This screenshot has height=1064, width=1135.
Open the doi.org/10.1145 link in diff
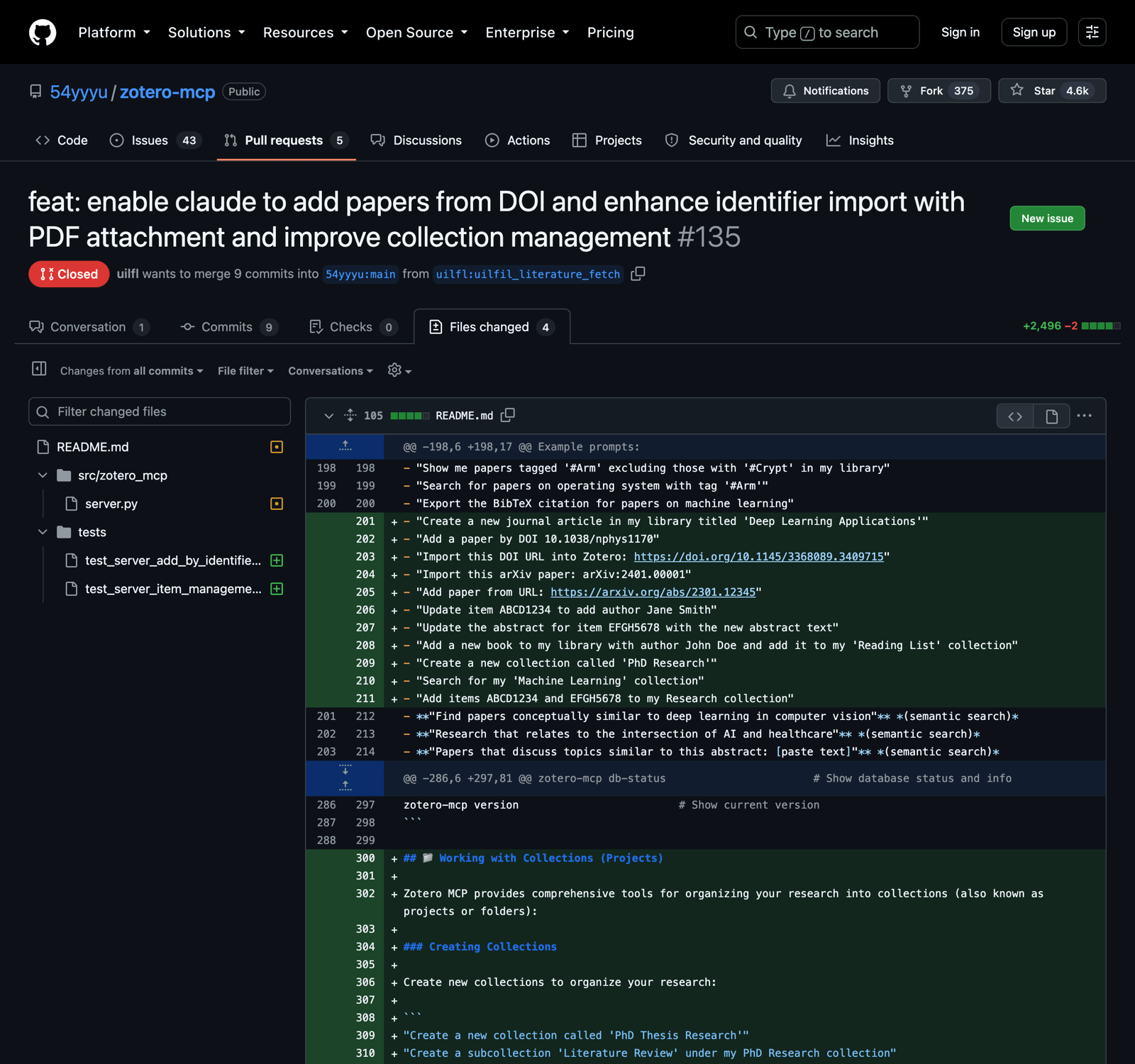click(758, 557)
